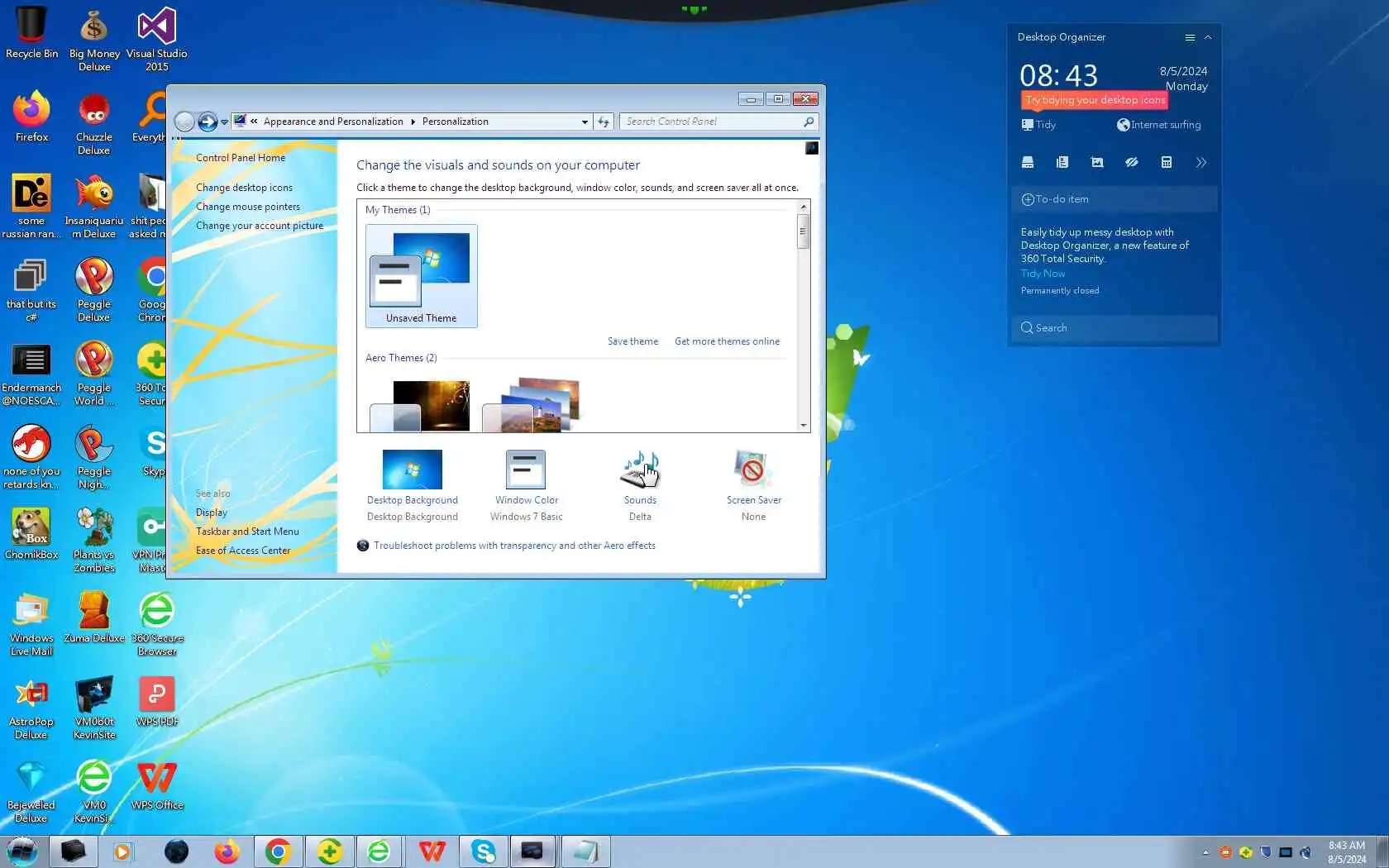
Task: Select the Plants vs Zombies desktop icon
Action: [94, 540]
